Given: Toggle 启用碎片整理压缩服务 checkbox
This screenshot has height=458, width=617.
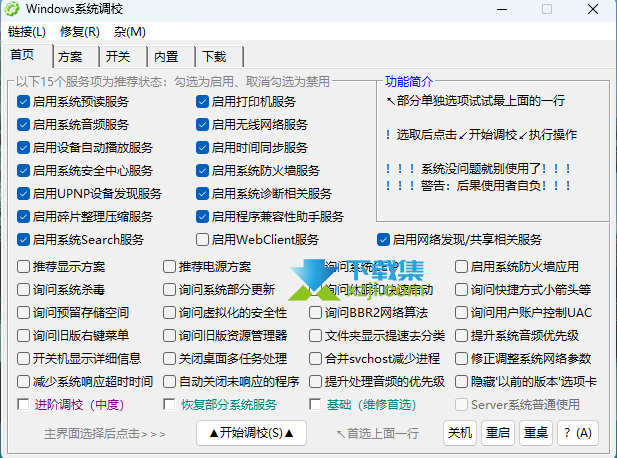Looking at the screenshot, I should (x=23, y=216).
